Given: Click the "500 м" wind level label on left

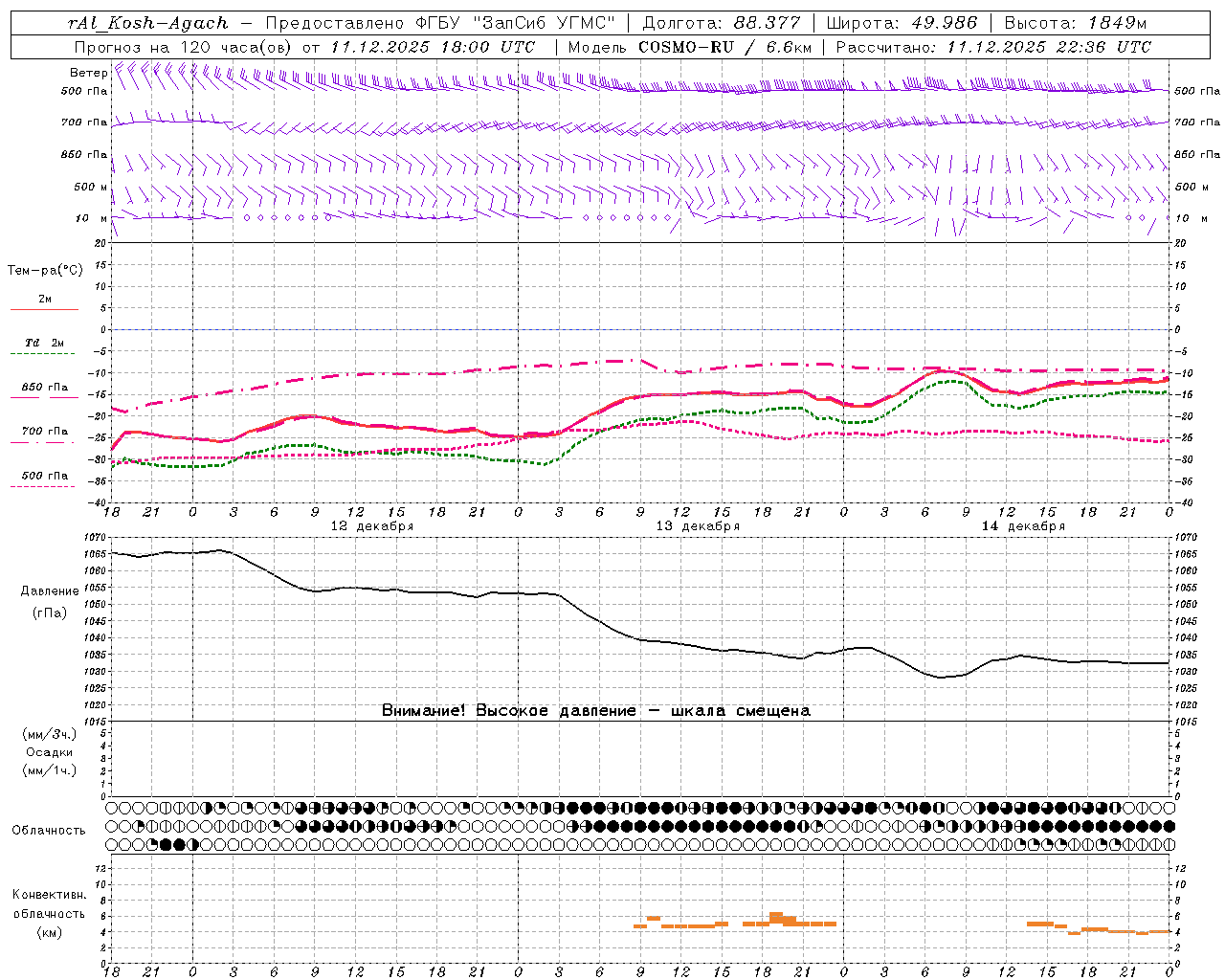Looking at the screenshot, I should coord(91,187).
